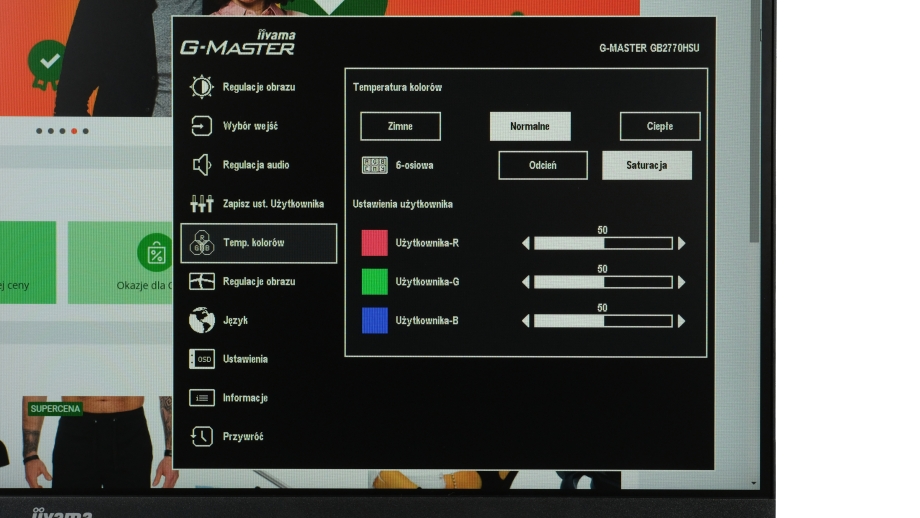Increase Użytkownika-G with right arrow
The image size is (920, 518).
pyautogui.click(x=681, y=282)
